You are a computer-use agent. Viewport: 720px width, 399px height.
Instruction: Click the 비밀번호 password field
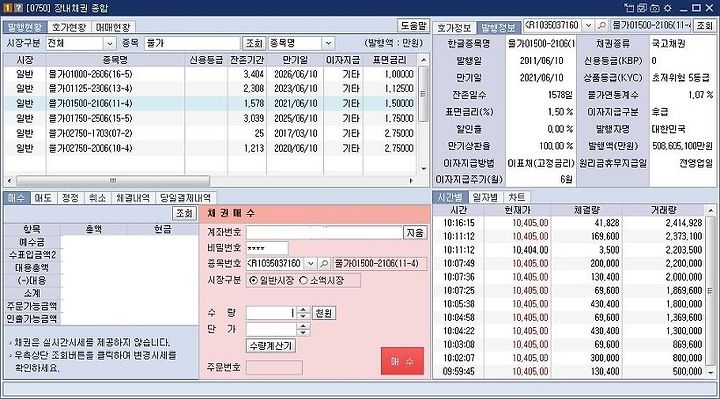pos(267,248)
